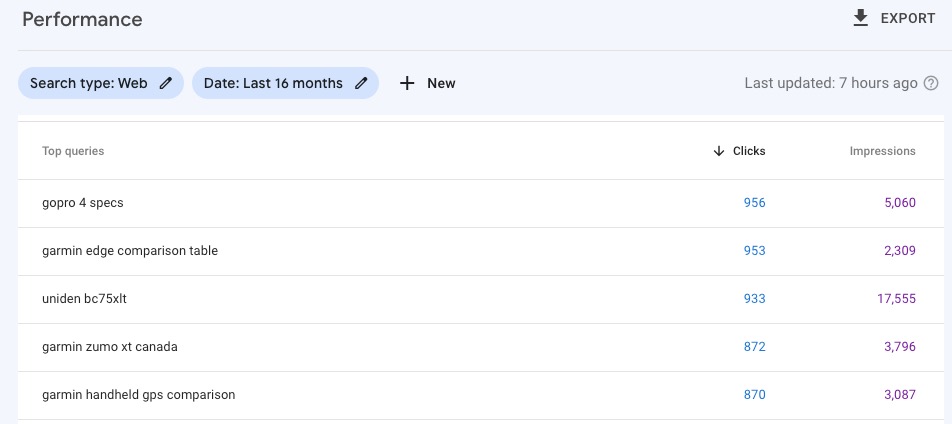The image size is (952, 424).
Task: Open garmin edge comparison table query
Action: pyautogui.click(x=130, y=251)
